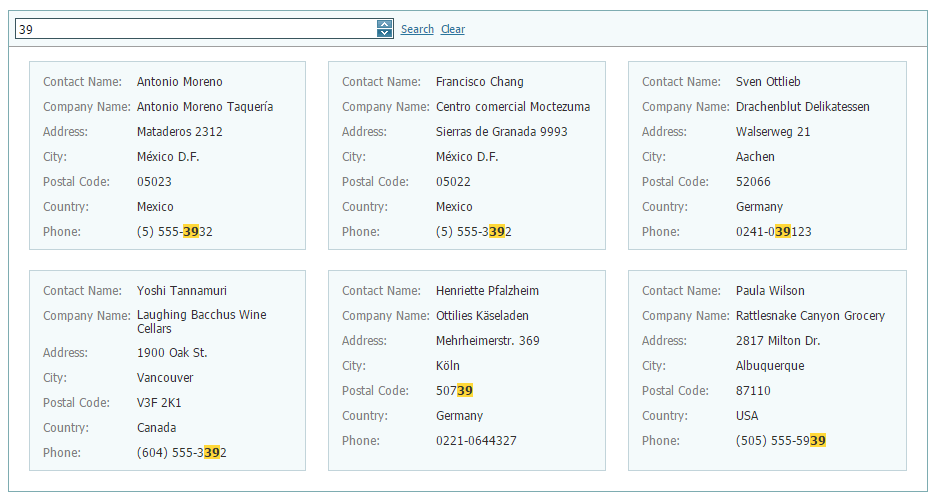Click address 2817 Milton Dr.
The width and height of the screenshot is (936, 502).
click(778, 341)
